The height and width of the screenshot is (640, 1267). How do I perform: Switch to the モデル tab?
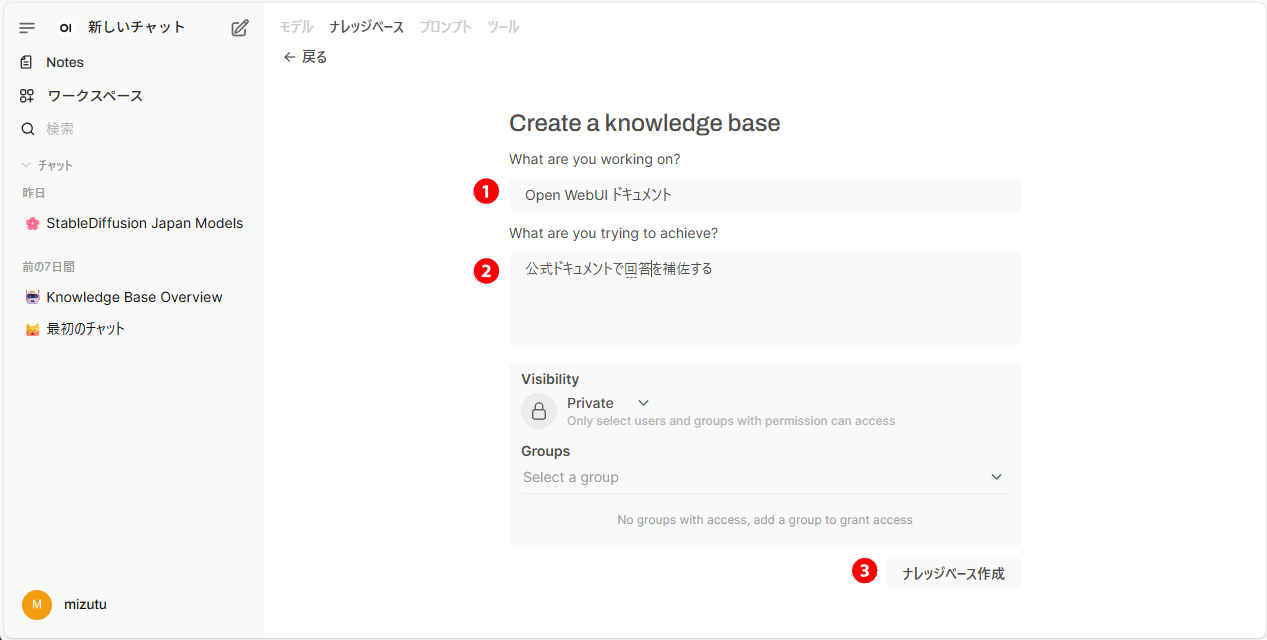[296, 27]
